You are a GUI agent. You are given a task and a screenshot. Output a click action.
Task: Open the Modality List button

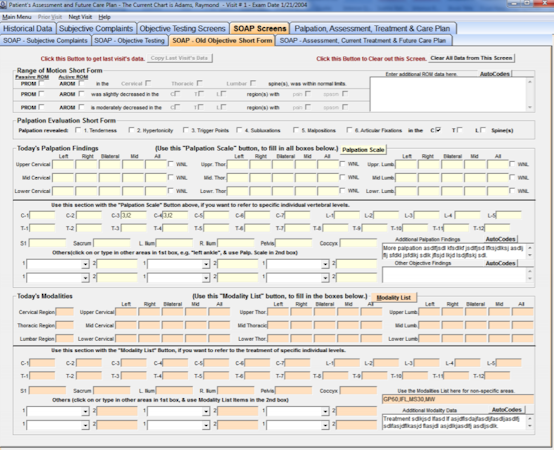click(x=393, y=297)
